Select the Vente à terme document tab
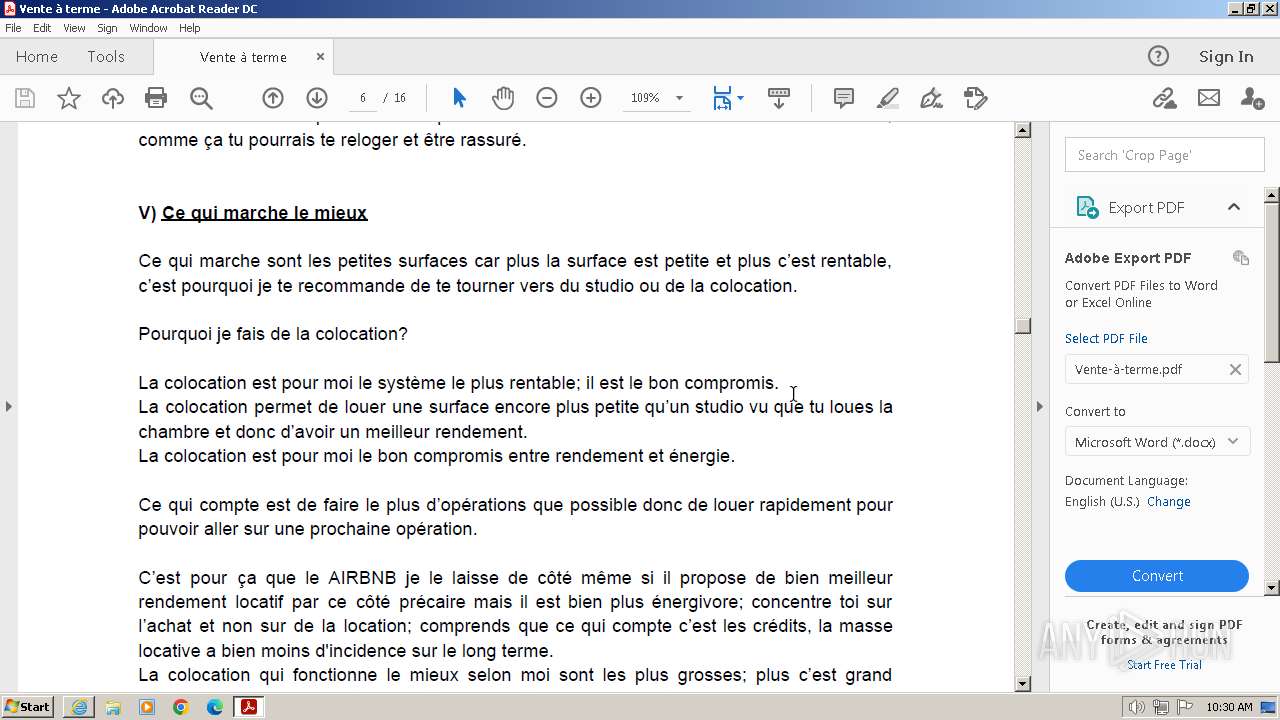1280x720 pixels. click(x=243, y=57)
